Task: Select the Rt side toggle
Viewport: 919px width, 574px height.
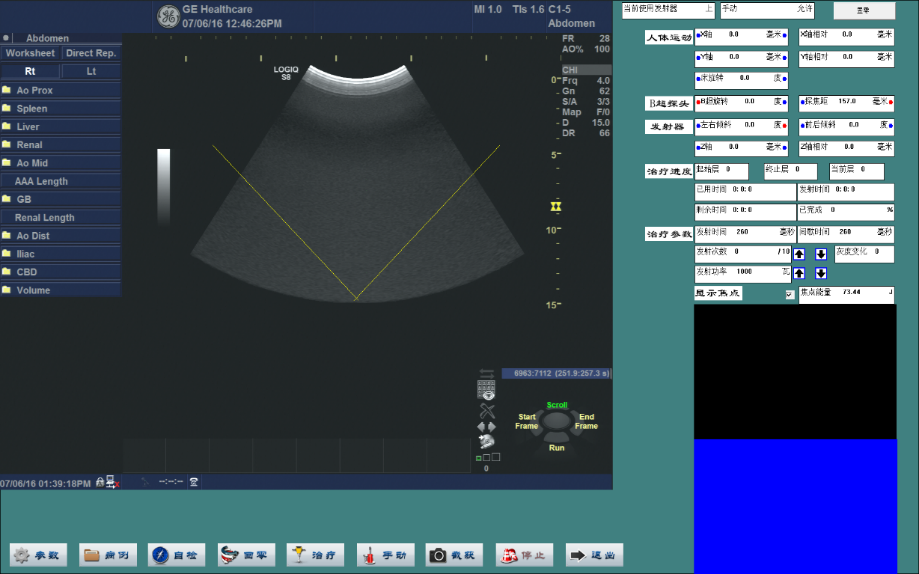Action: 30,72
